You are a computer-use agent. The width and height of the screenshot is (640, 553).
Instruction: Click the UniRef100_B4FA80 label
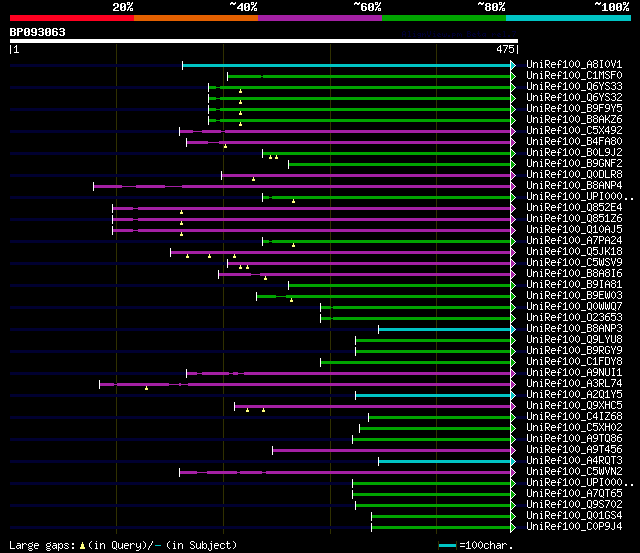[x=574, y=142]
